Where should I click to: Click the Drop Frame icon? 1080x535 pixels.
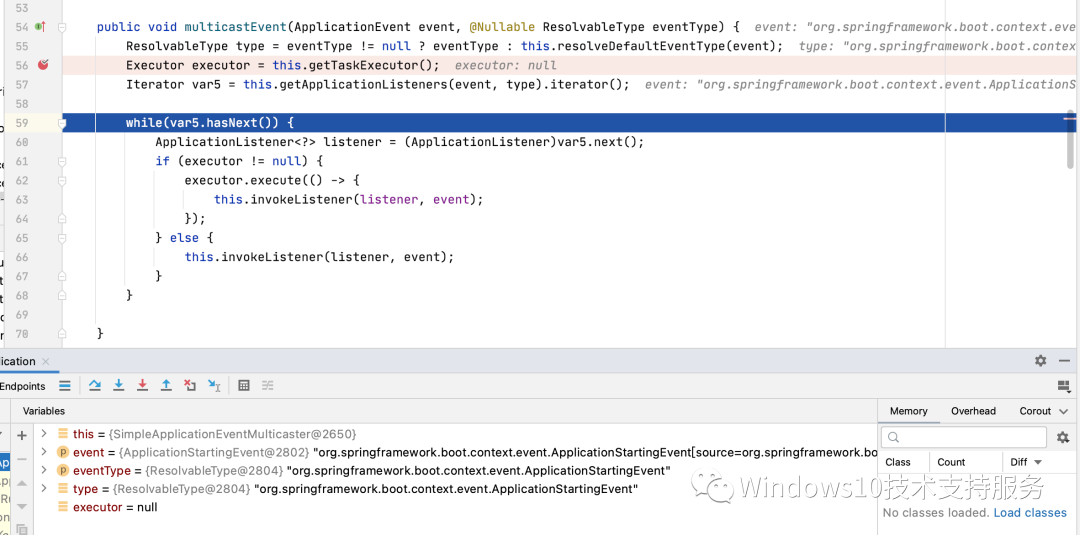coord(190,386)
